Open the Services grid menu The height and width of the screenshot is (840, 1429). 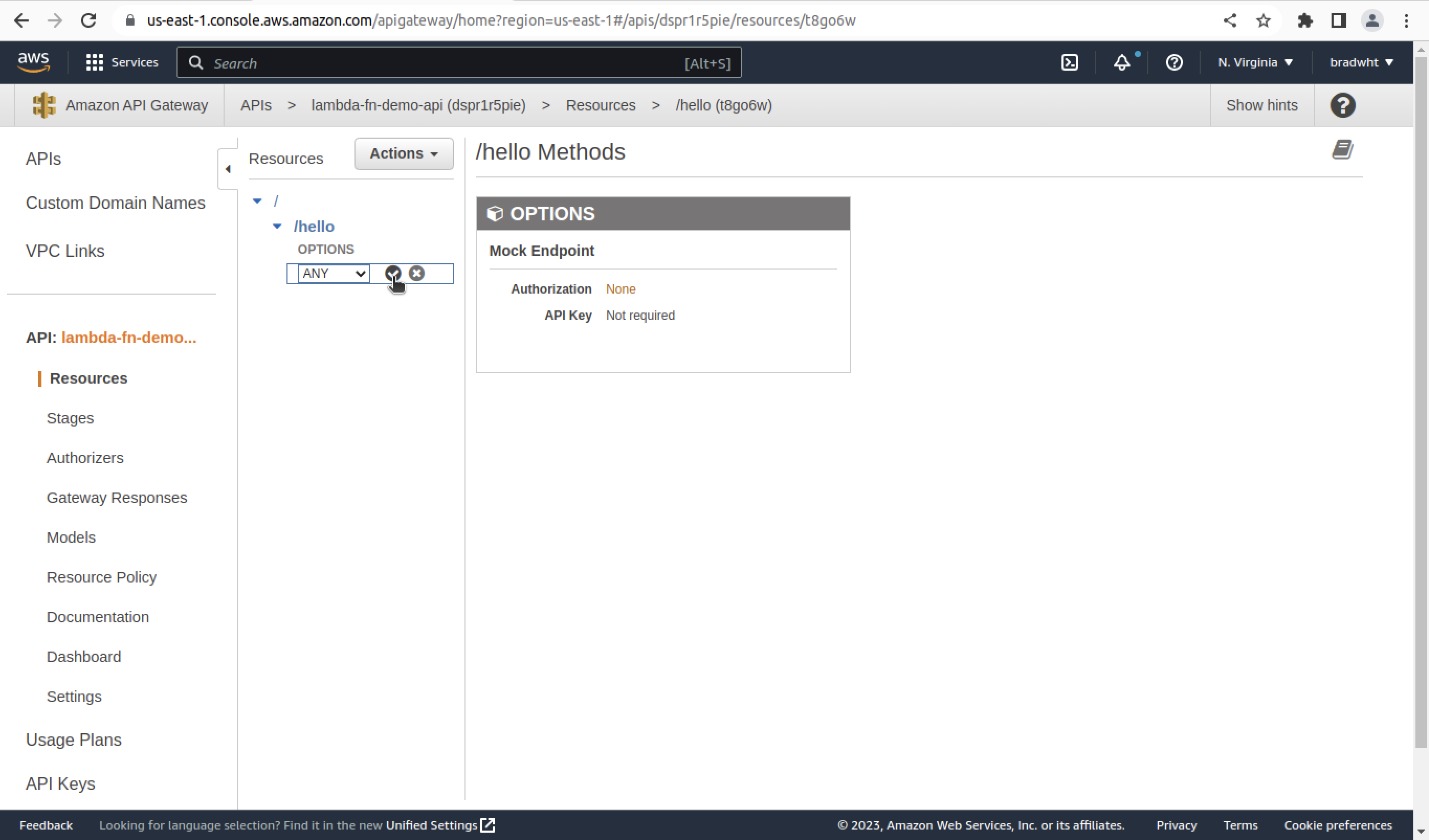point(121,62)
